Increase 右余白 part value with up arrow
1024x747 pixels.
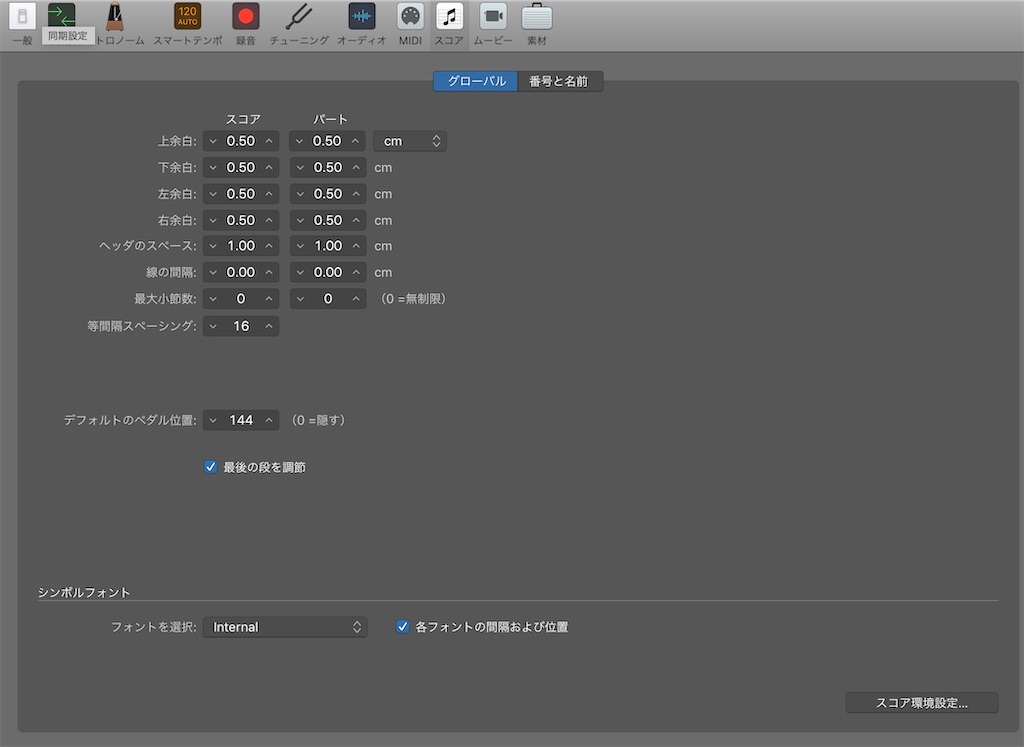tap(356, 221)
